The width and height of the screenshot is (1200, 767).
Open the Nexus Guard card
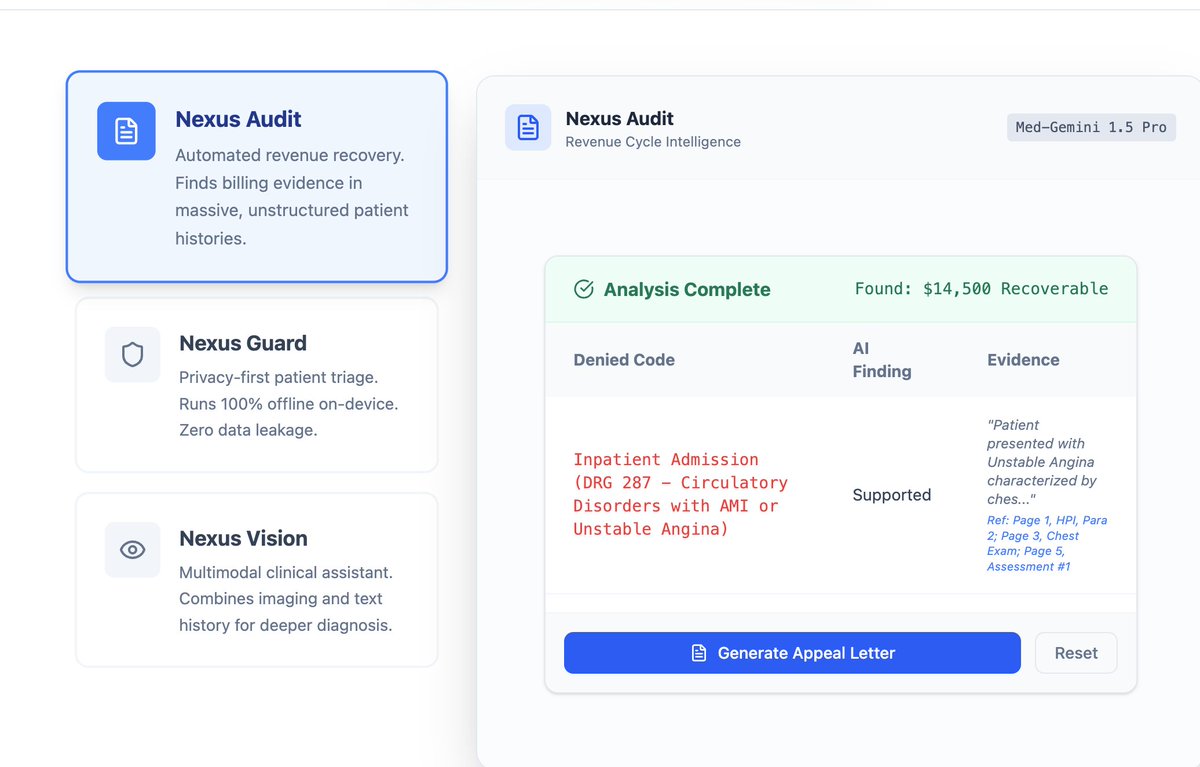click(256, 385)
